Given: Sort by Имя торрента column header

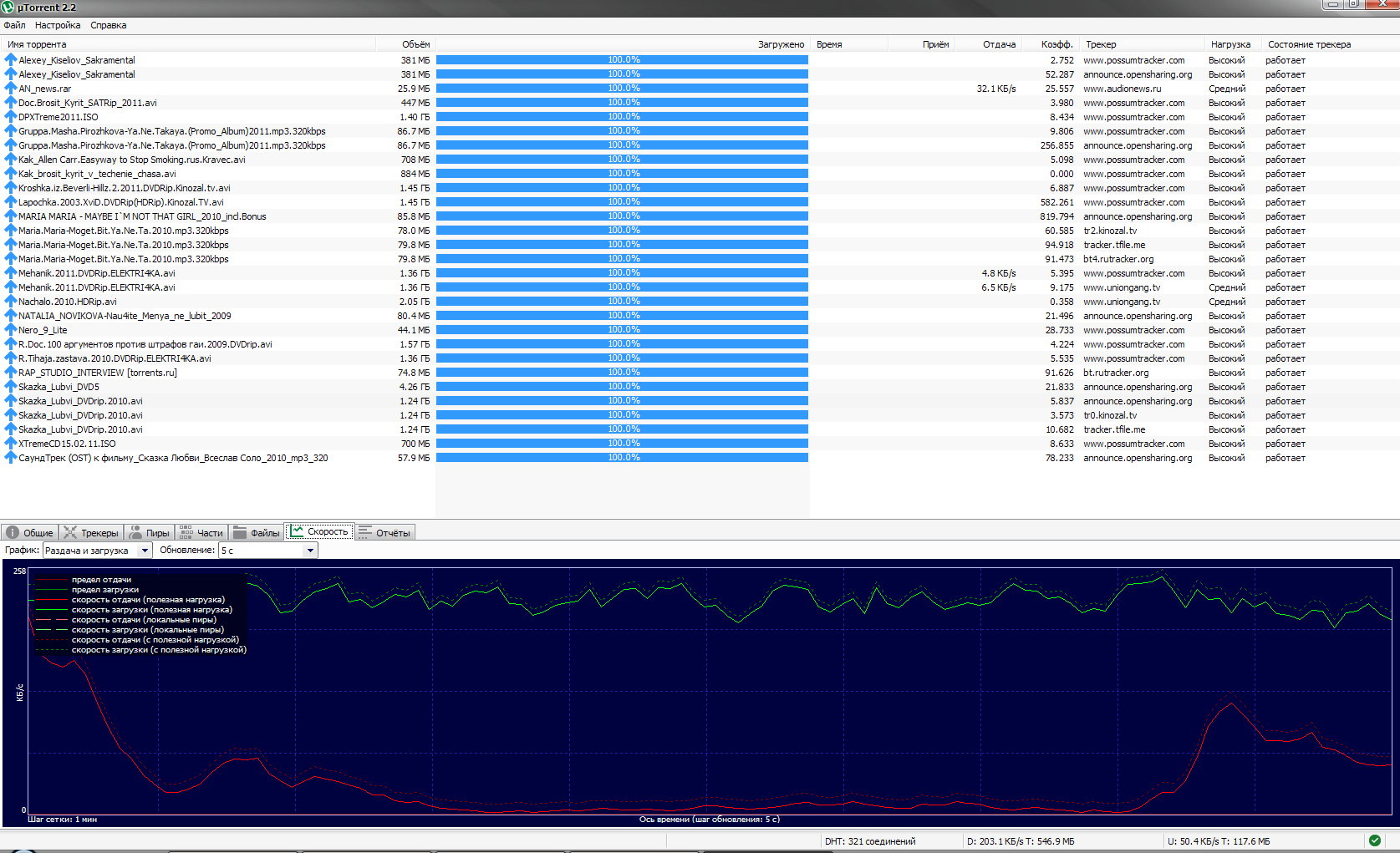Looking at the screenshot, I should [189, 44].
